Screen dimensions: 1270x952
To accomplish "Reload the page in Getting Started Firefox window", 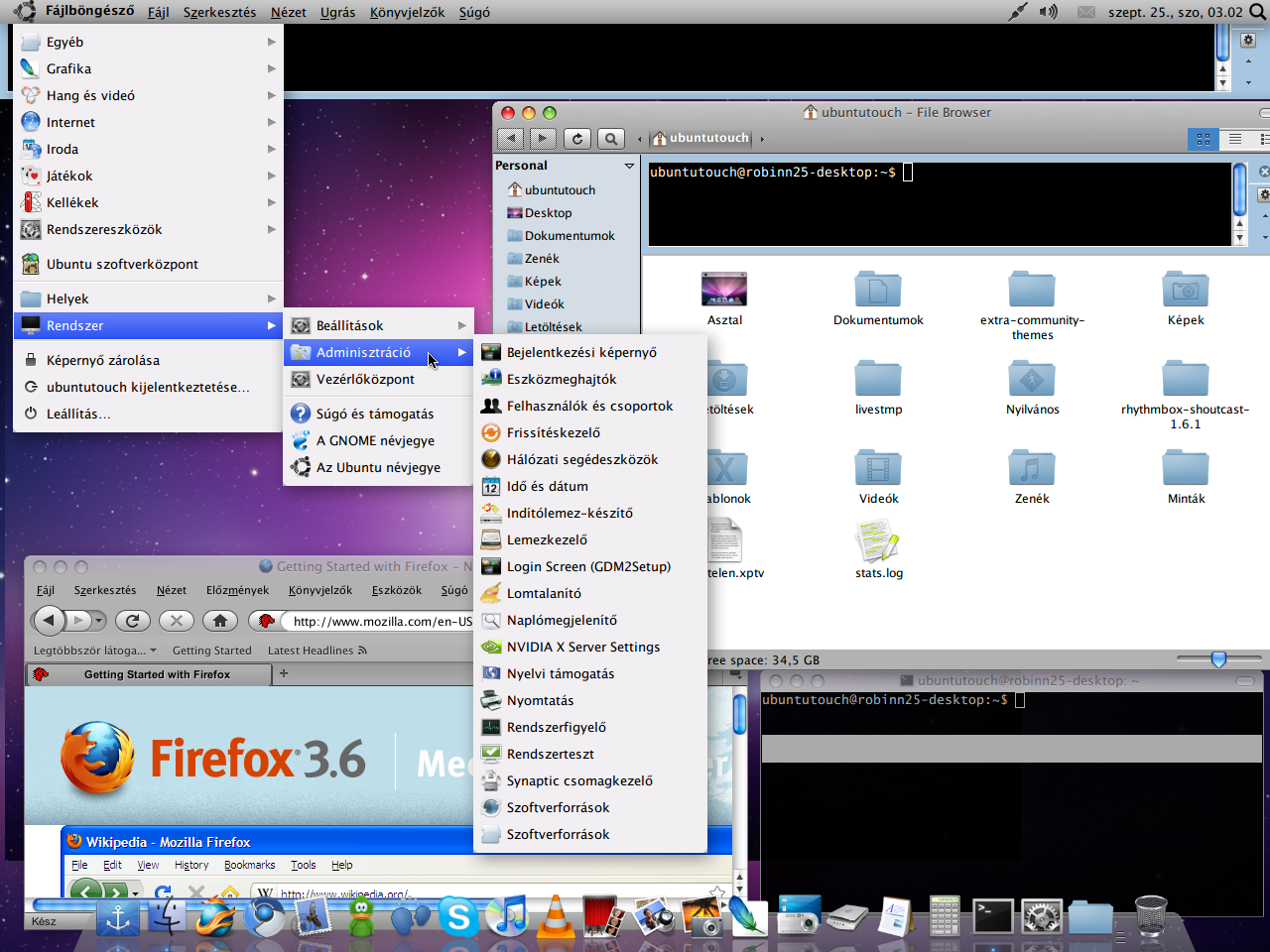I will pos(132,621).
